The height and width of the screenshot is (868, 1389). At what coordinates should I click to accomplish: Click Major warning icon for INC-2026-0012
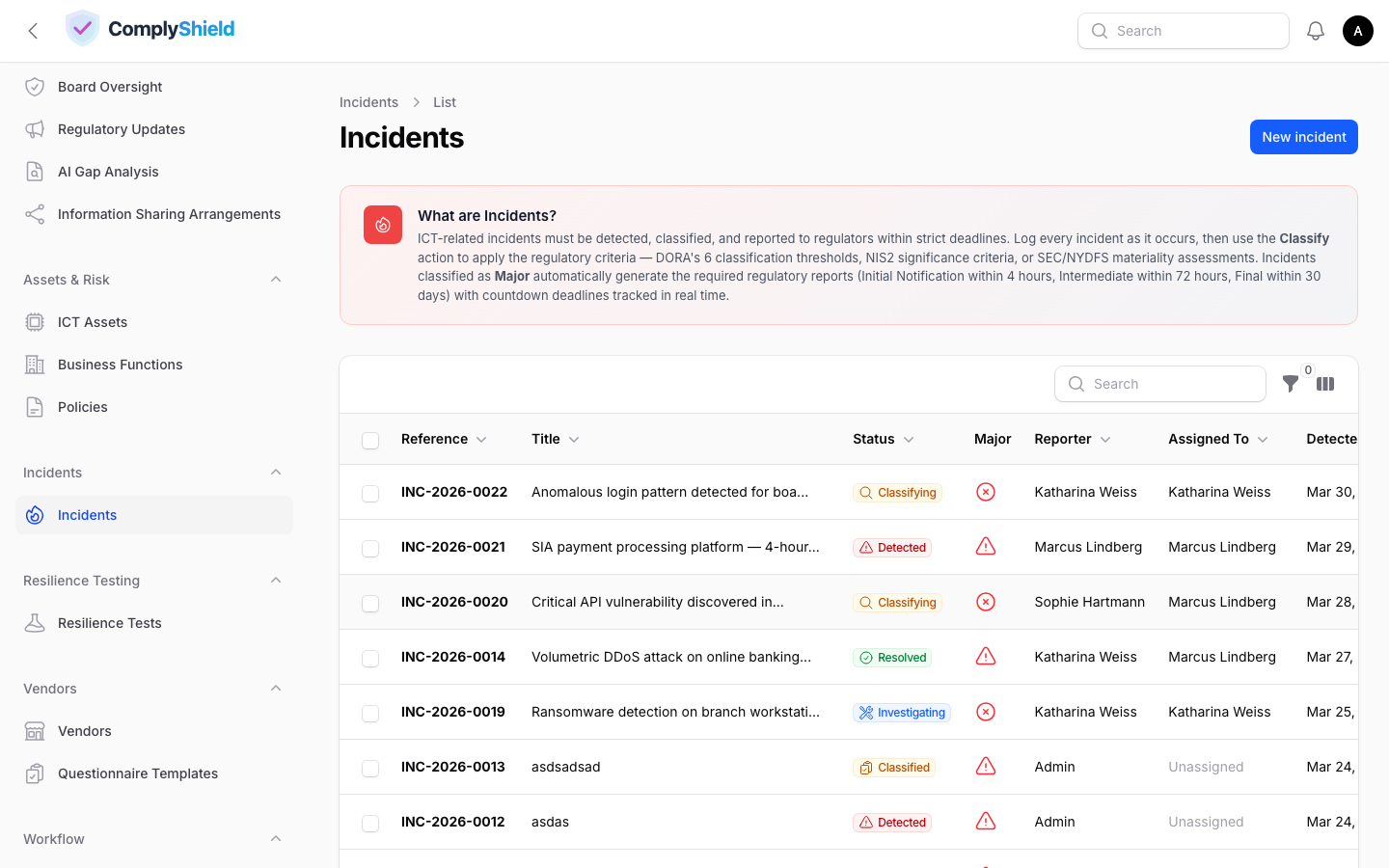[x=986, y=822]
